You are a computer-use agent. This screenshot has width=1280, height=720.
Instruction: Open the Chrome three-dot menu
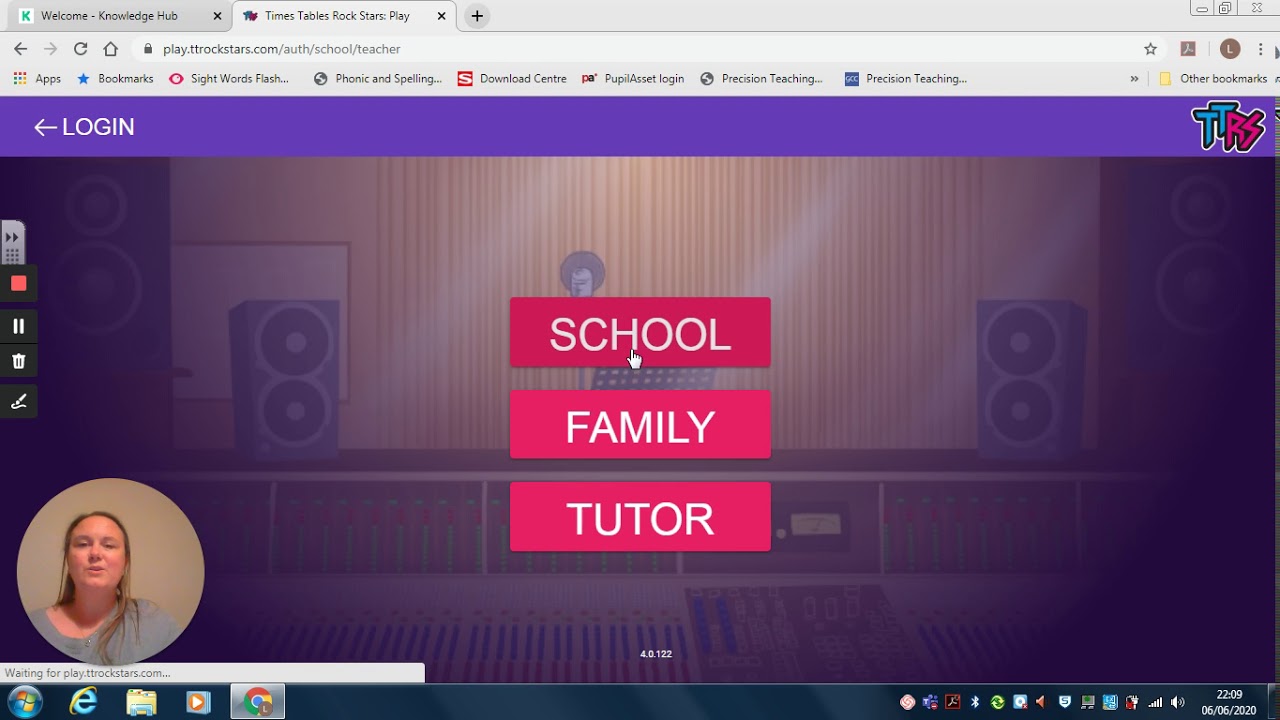tap(1260, 49)
